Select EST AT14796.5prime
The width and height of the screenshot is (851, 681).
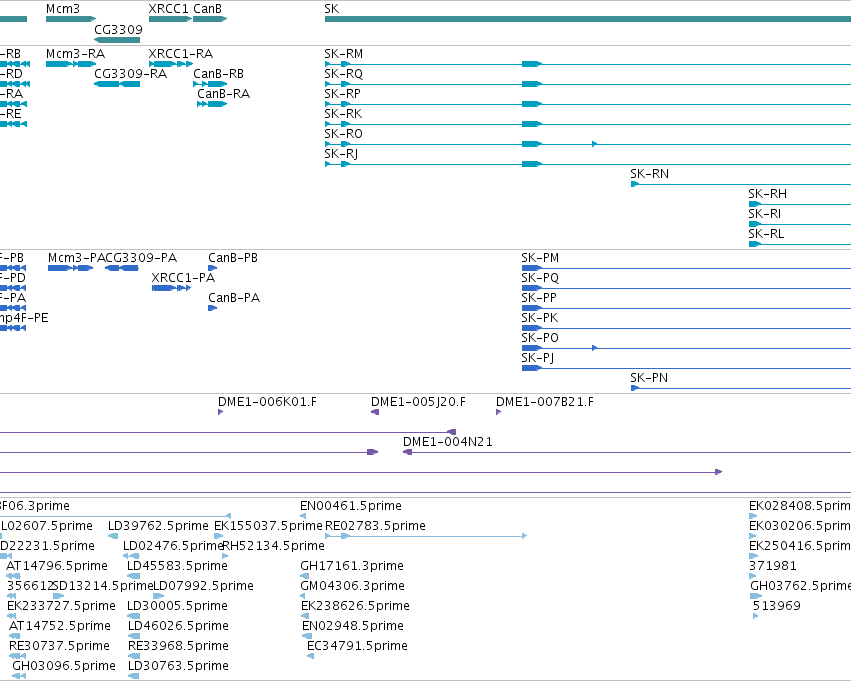(14, 576)
